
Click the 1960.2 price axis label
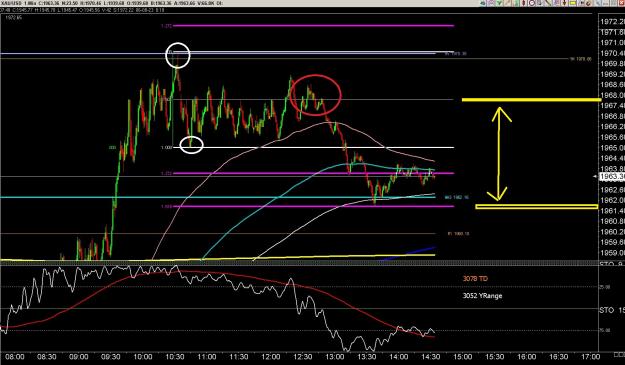613,232
